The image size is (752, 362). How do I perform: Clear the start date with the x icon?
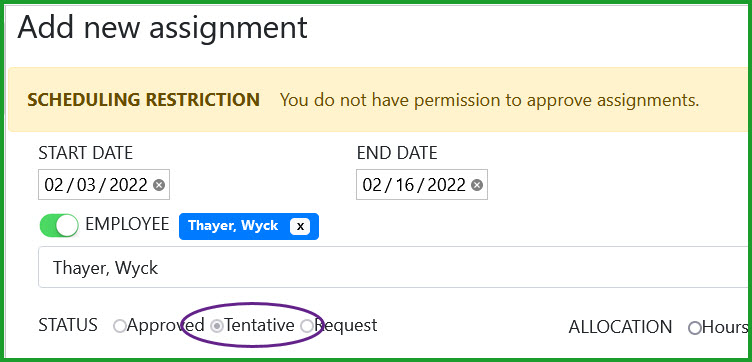pos(159,185)
